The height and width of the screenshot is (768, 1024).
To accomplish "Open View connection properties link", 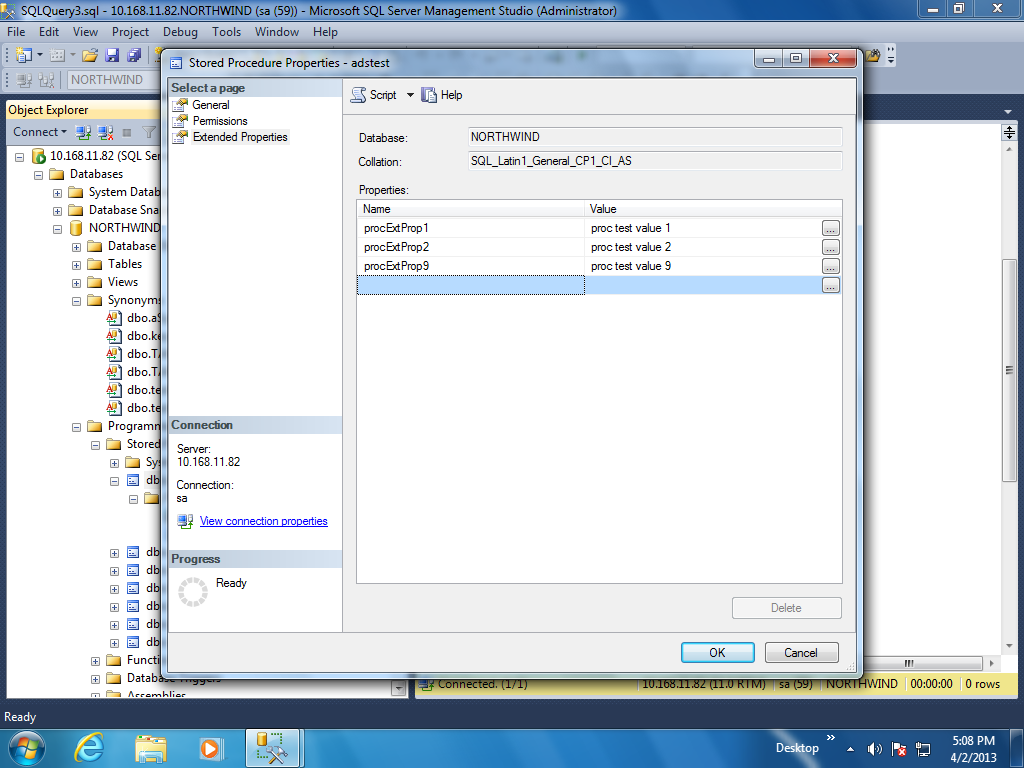I will click(264, 521).
